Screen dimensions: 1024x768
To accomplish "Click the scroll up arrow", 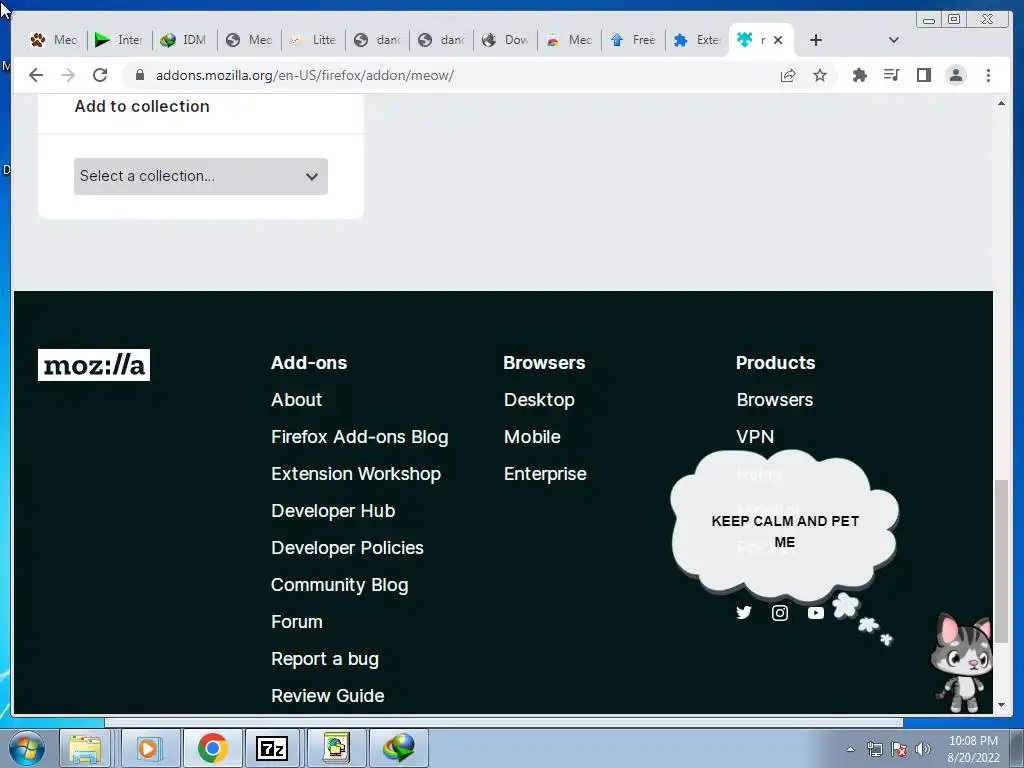I will pyautogui.click(x=1001, y=104).
